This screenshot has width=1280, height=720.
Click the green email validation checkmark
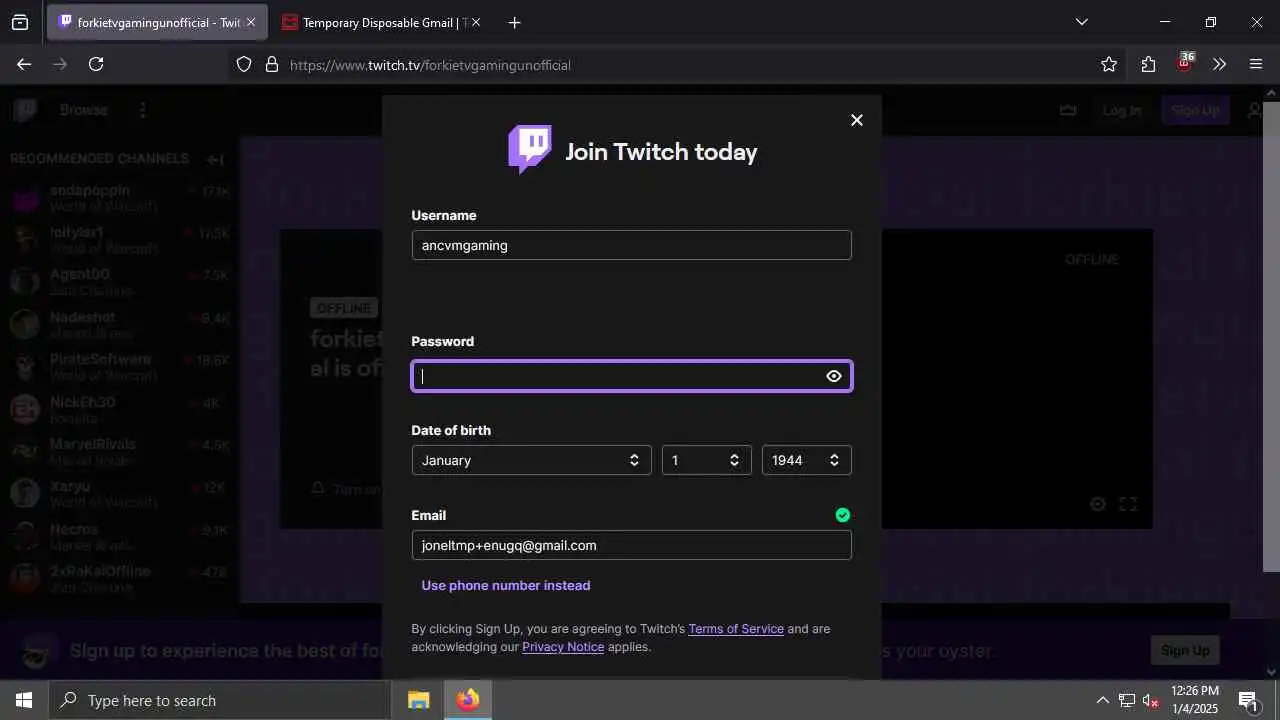click(843, 515)
